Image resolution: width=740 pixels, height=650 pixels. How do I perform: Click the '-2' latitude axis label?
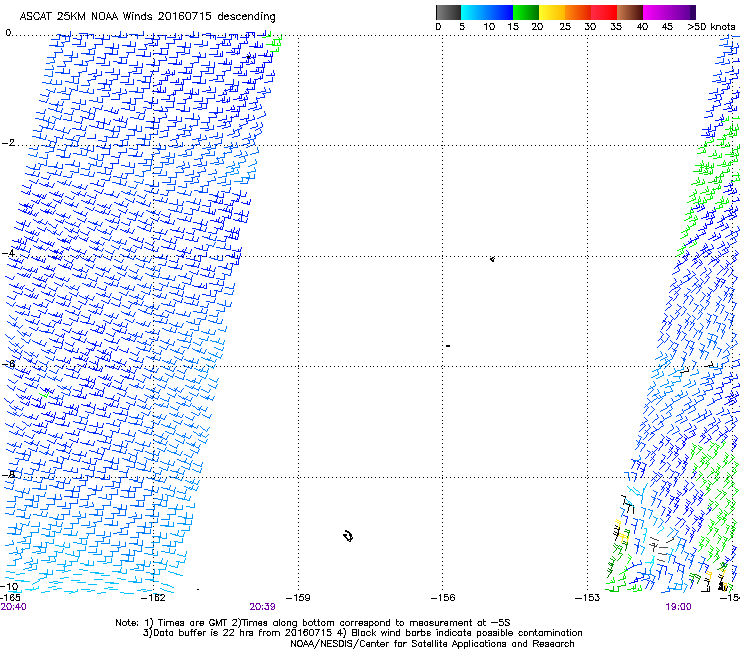[8, 143]
